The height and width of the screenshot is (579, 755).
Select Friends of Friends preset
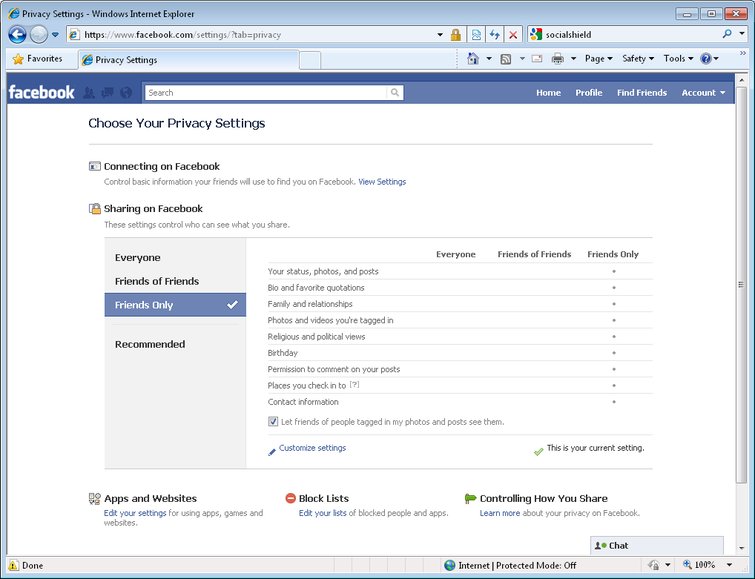click(x=175, y=281)
